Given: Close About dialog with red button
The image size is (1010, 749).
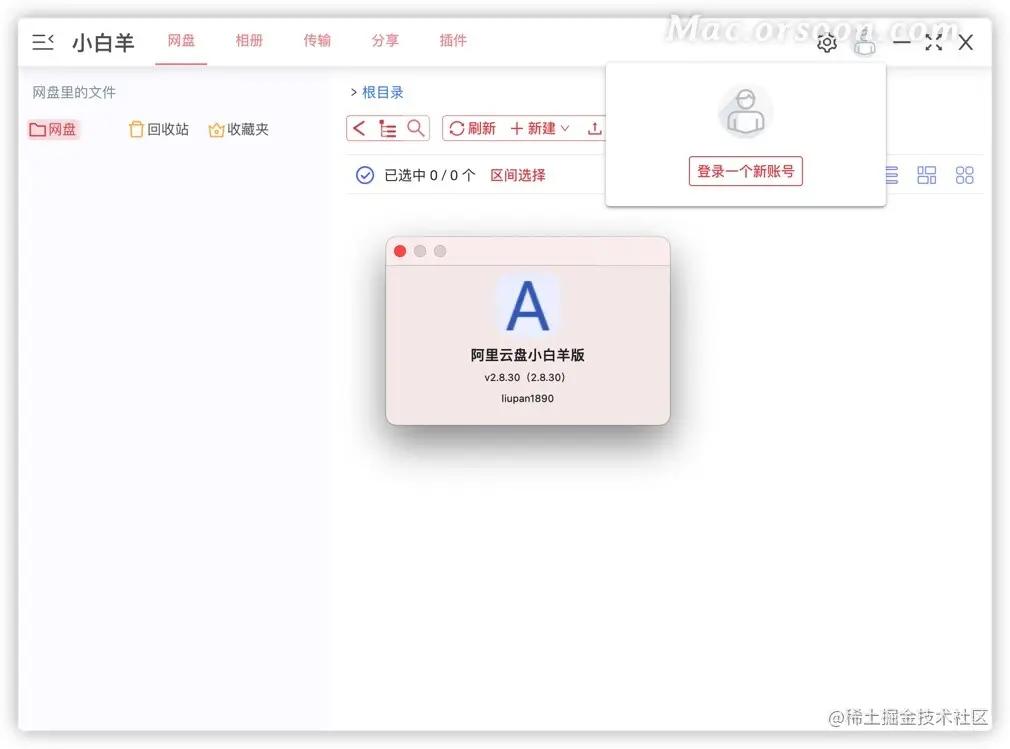Looking at the screenshot, I should [x=400, y=251].
